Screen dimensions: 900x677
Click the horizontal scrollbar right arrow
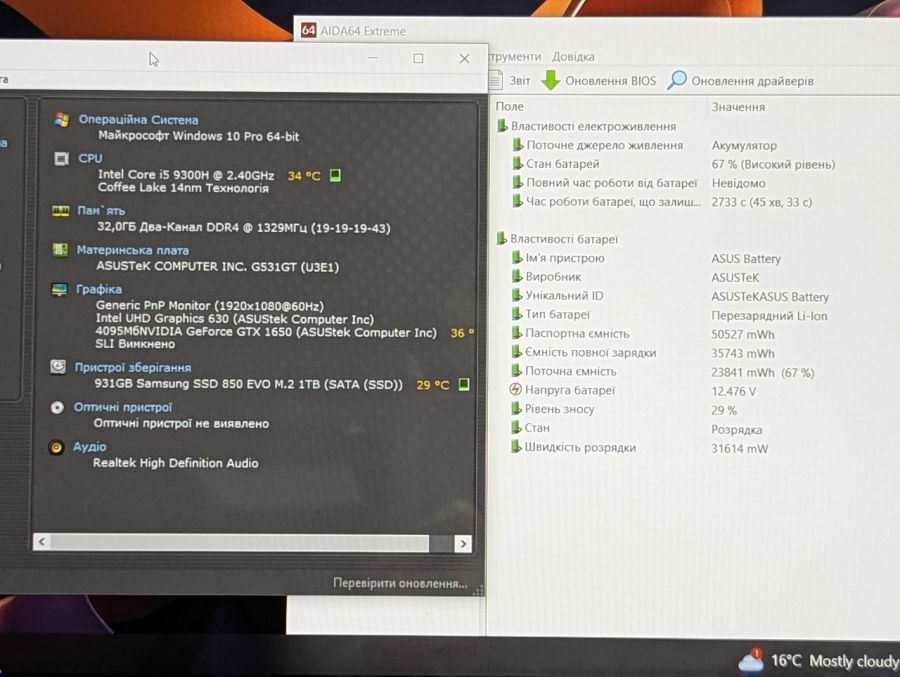tap(463, 543)
